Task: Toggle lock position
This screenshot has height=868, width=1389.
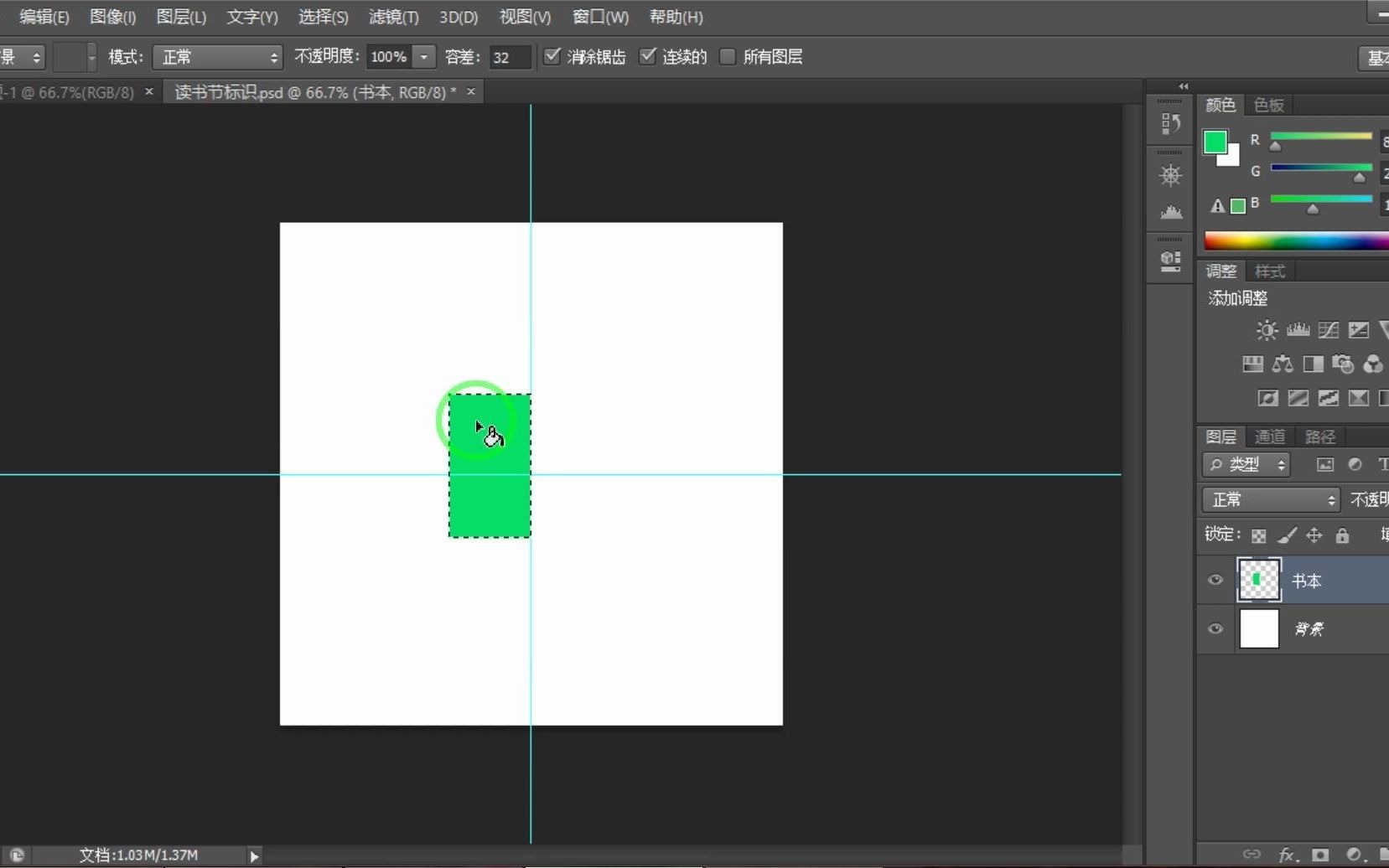Action: coord(1314,535)
